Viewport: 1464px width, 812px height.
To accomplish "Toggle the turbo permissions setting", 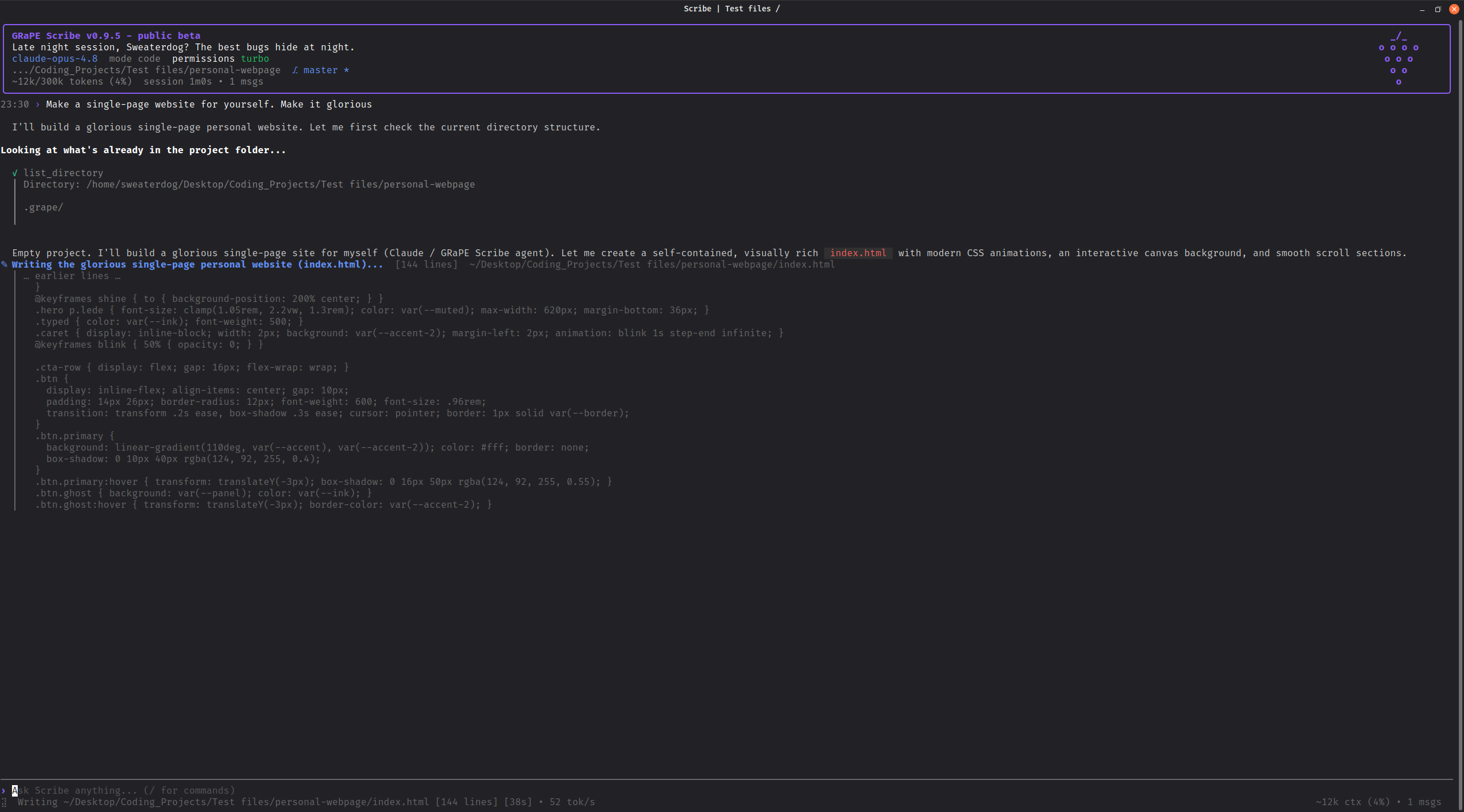I will (254, 58).
